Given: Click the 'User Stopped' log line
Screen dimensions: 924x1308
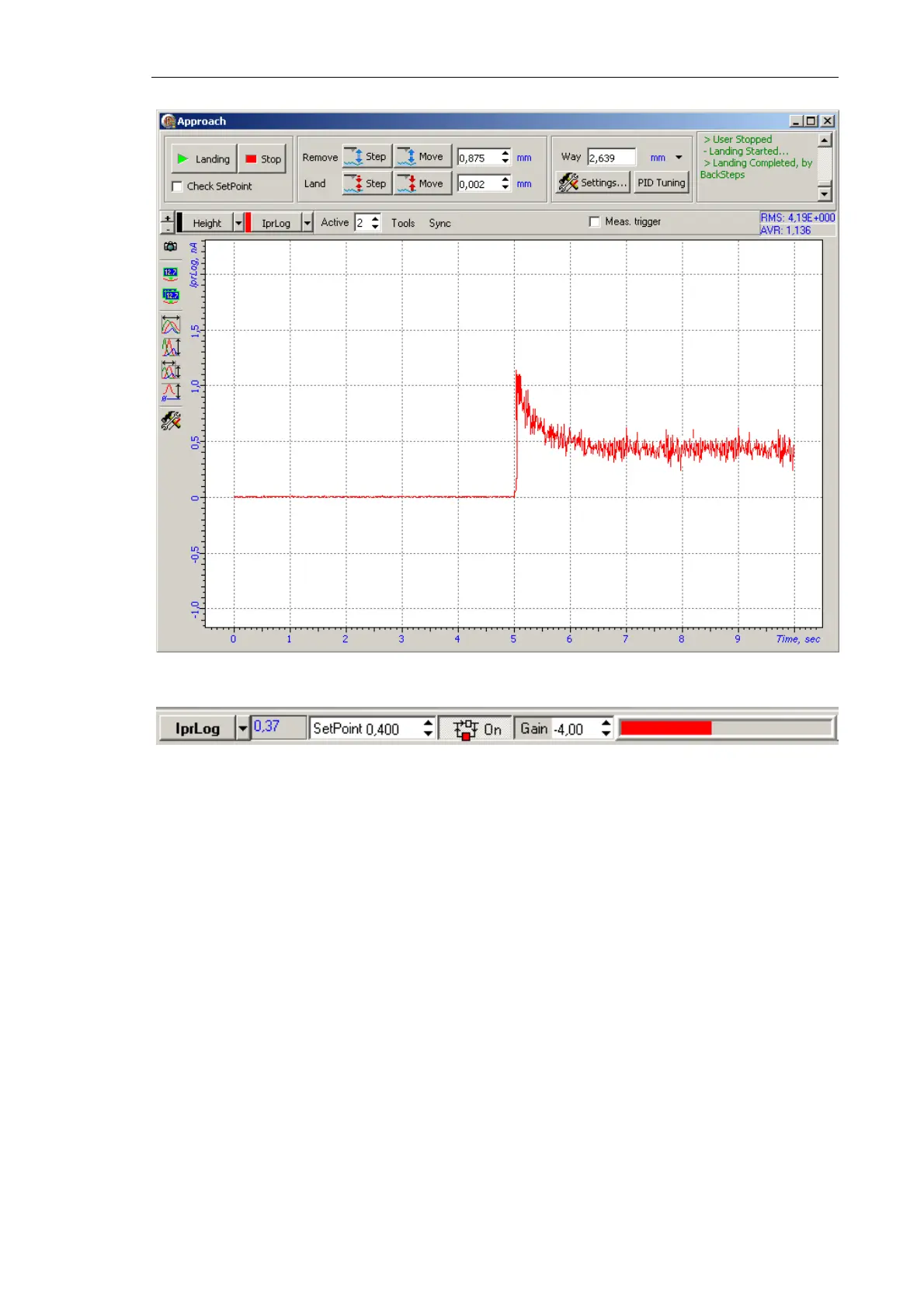Looking at the screenshot, I should coord(738,140).
